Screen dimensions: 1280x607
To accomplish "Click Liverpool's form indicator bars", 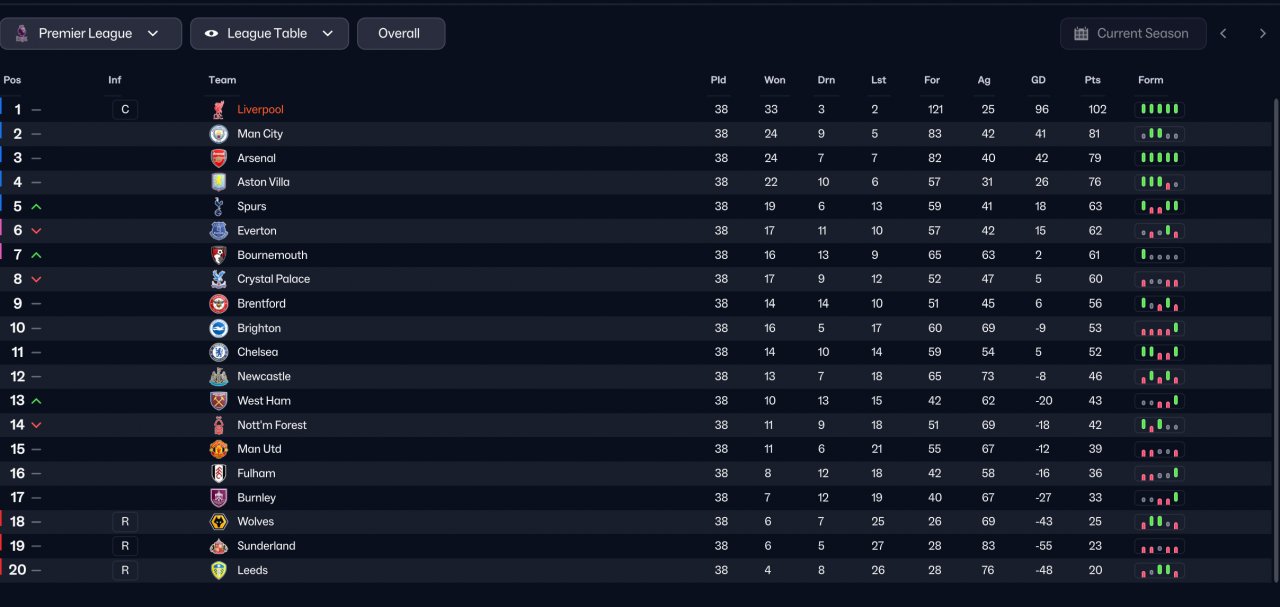I will tap(1159, 109).
